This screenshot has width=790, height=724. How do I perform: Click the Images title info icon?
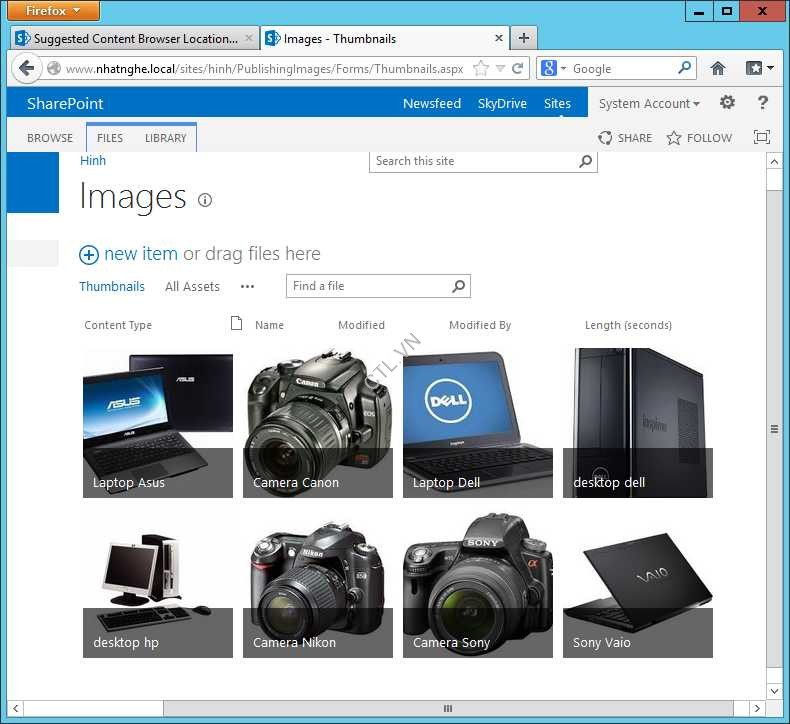pyautogui.click(x=205, y=200)
